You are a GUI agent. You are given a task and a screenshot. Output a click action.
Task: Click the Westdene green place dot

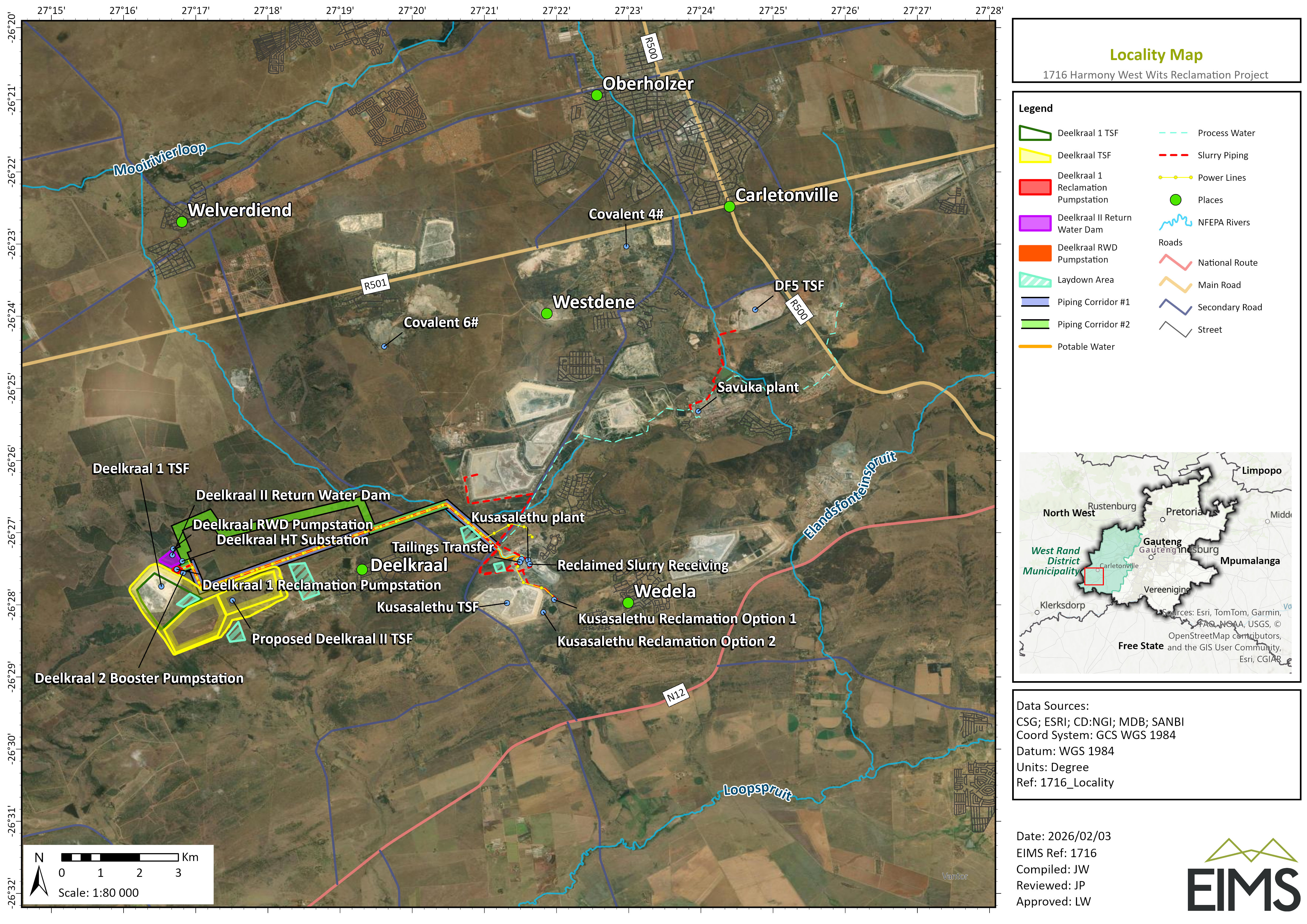click(546, 313)
